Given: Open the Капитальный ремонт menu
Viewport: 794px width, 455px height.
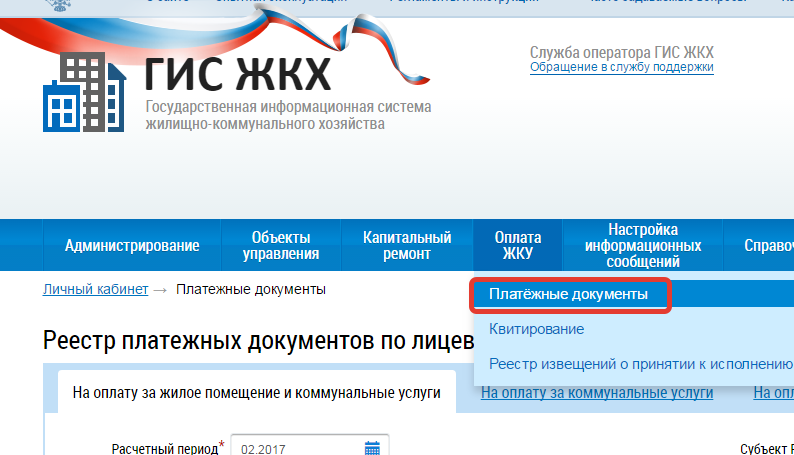Looking at the screenshot, I should click(x=407, y=245).
